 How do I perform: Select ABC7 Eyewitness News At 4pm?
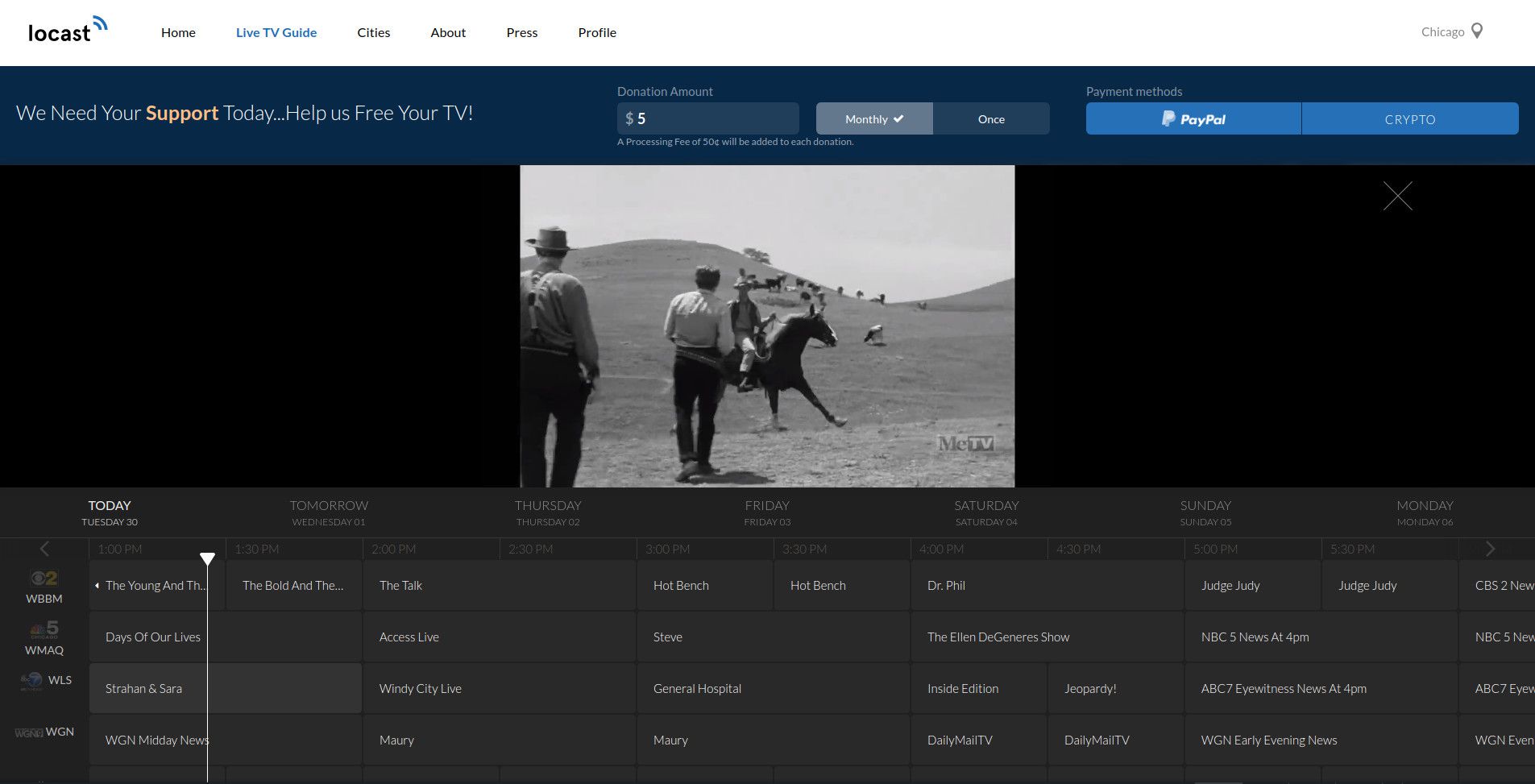(1321, 688)
